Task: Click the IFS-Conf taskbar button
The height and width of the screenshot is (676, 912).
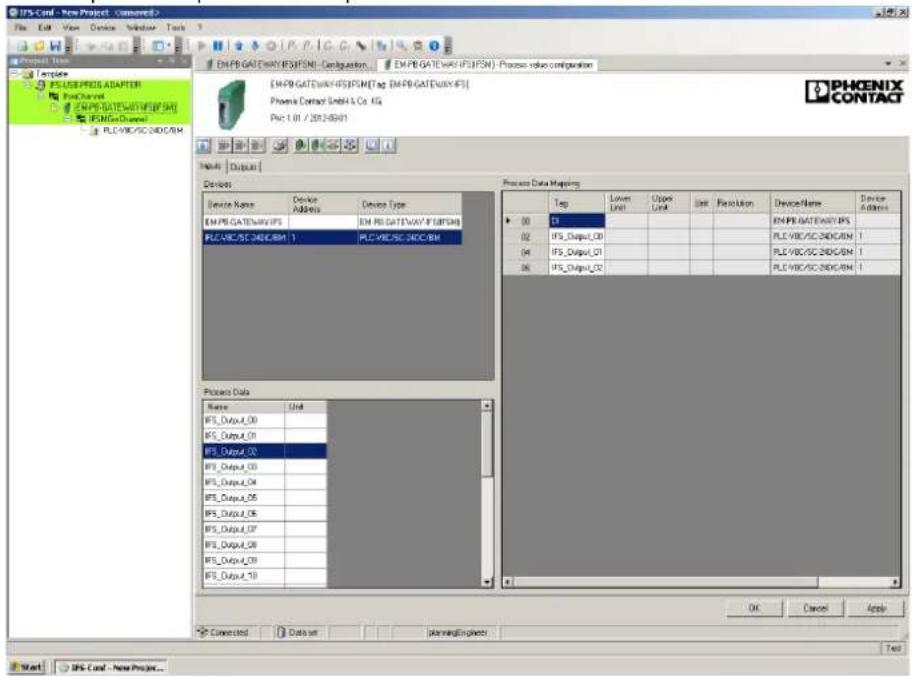Action: pyautogui.click(x=110, y=667)
